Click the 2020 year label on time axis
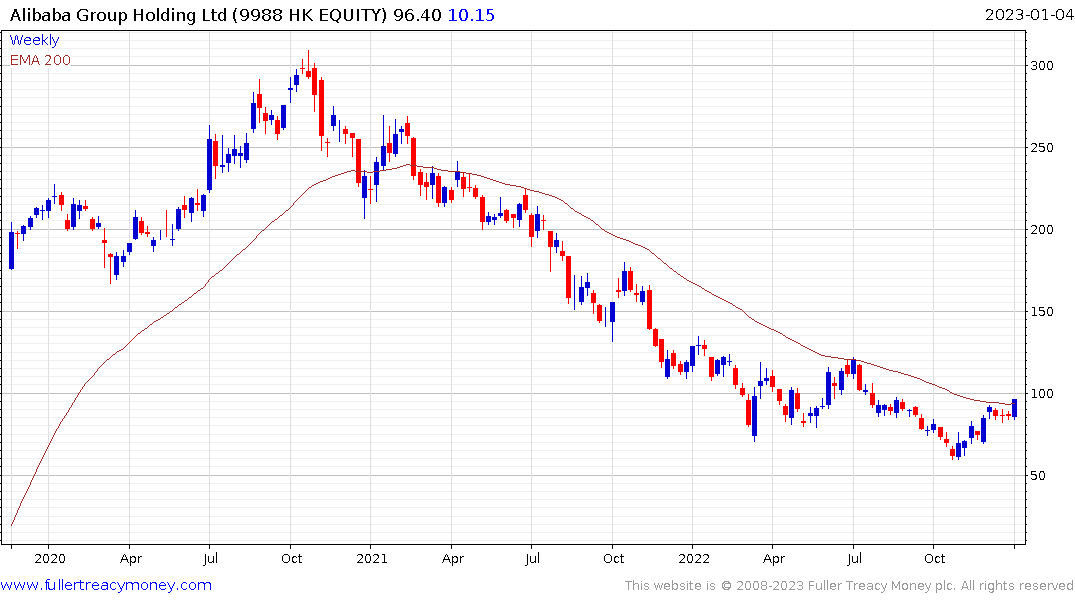Viewport: 1075px width, 600px height. (x=49, y=559)
